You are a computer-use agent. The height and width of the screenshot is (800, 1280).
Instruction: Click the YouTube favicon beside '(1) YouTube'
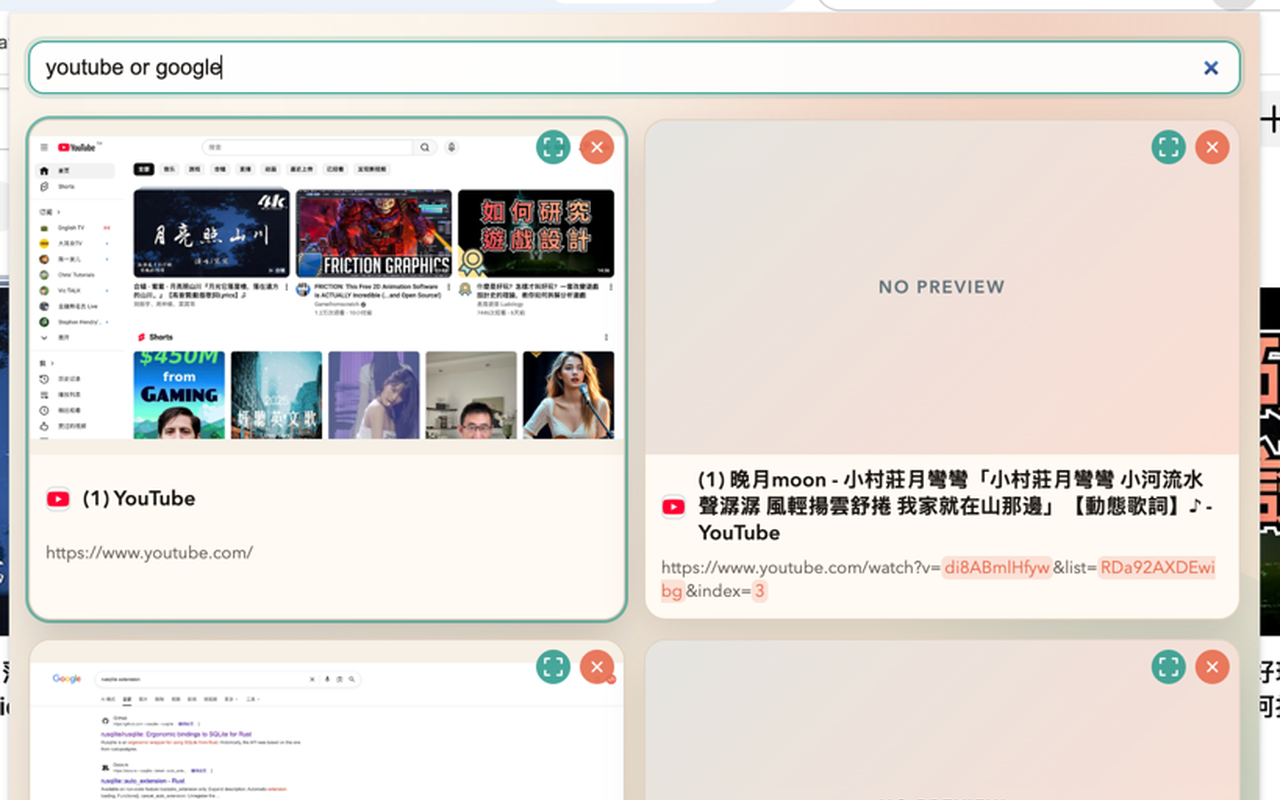[x=58, y=499]
